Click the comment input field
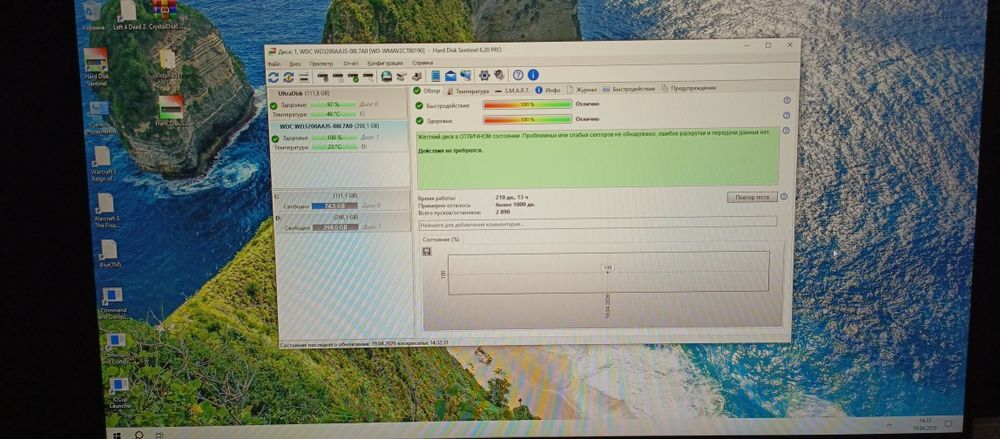Viewport: 1000px width, 439px height. 597,222
